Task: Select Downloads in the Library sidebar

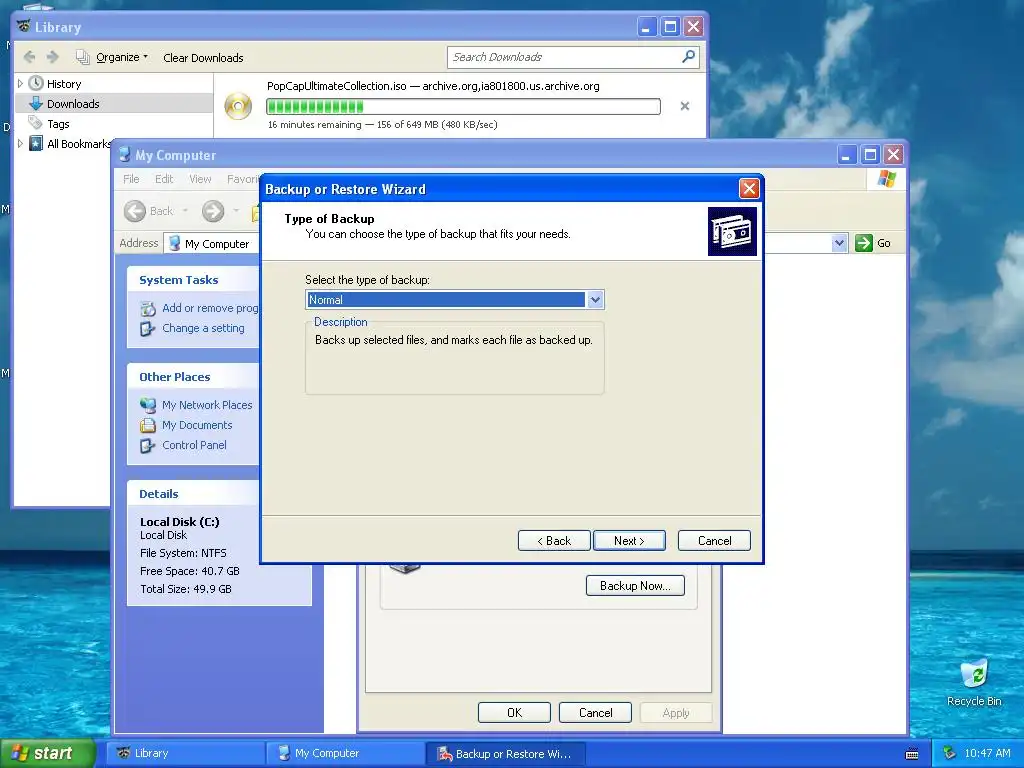Action: coord(73,104)
